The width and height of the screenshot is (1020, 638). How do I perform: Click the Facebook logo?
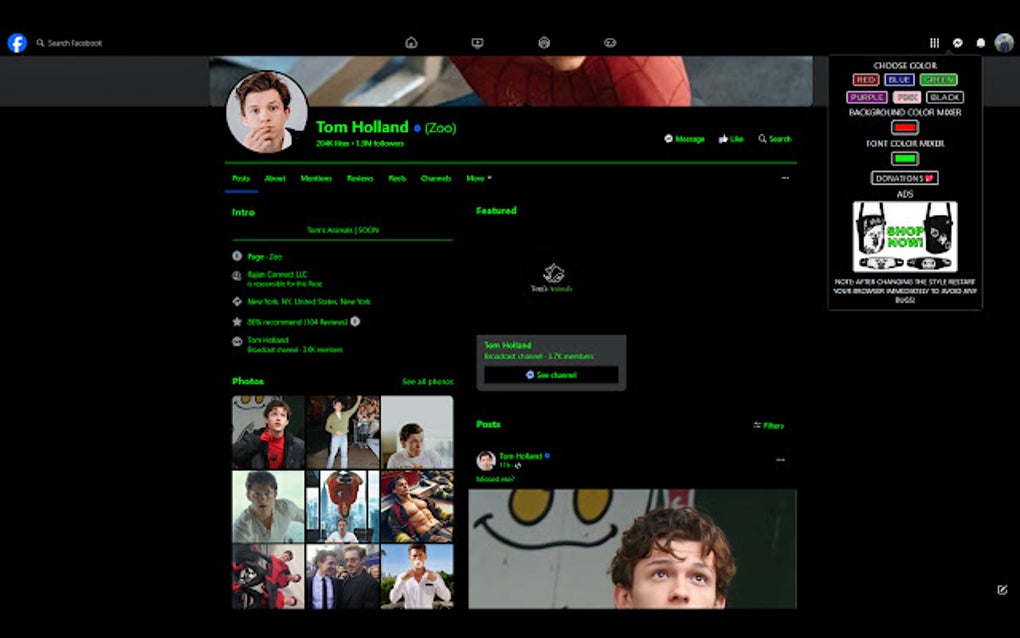16,42
